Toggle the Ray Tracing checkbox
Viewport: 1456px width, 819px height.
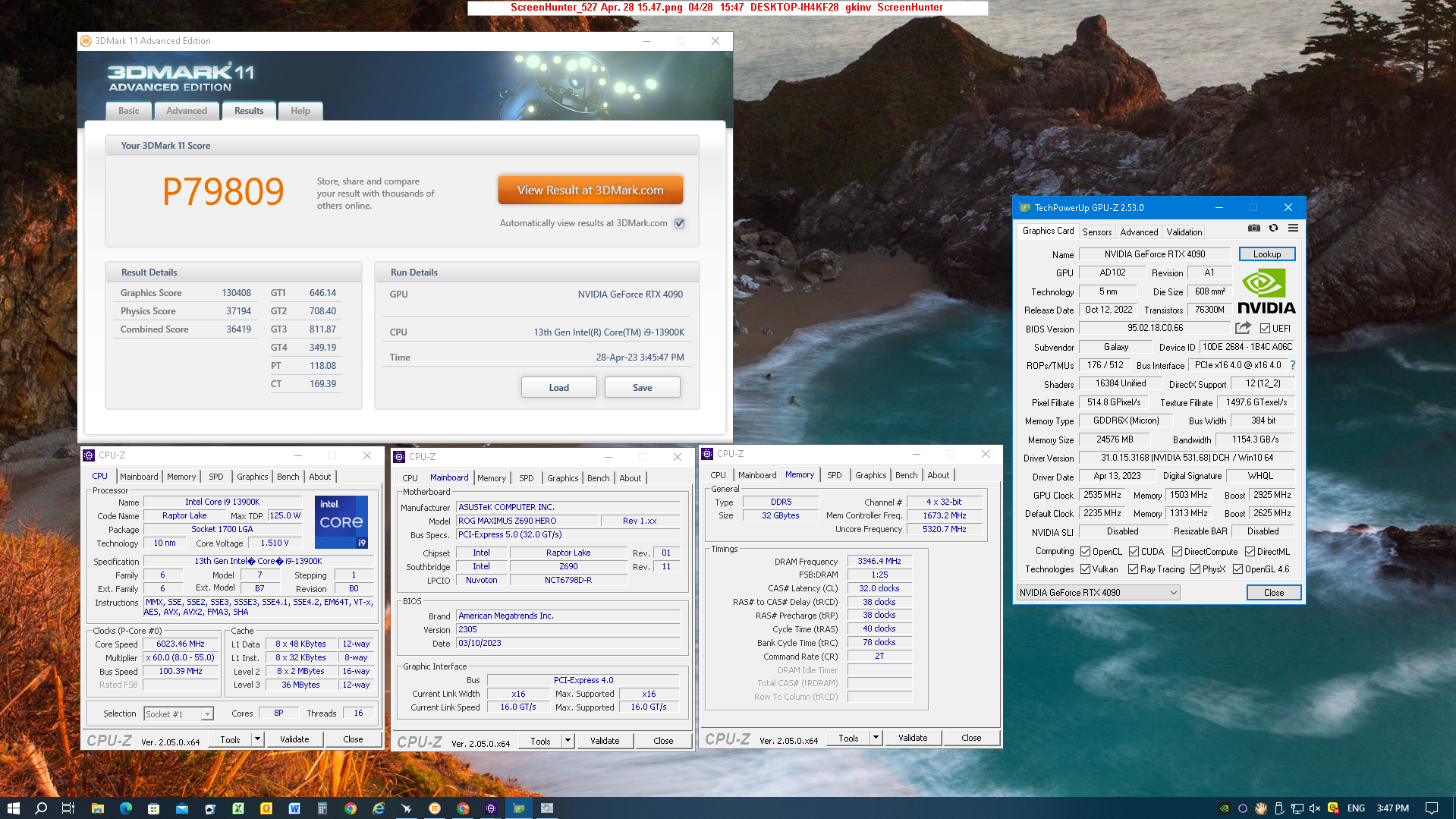(x=1133, y=569)
